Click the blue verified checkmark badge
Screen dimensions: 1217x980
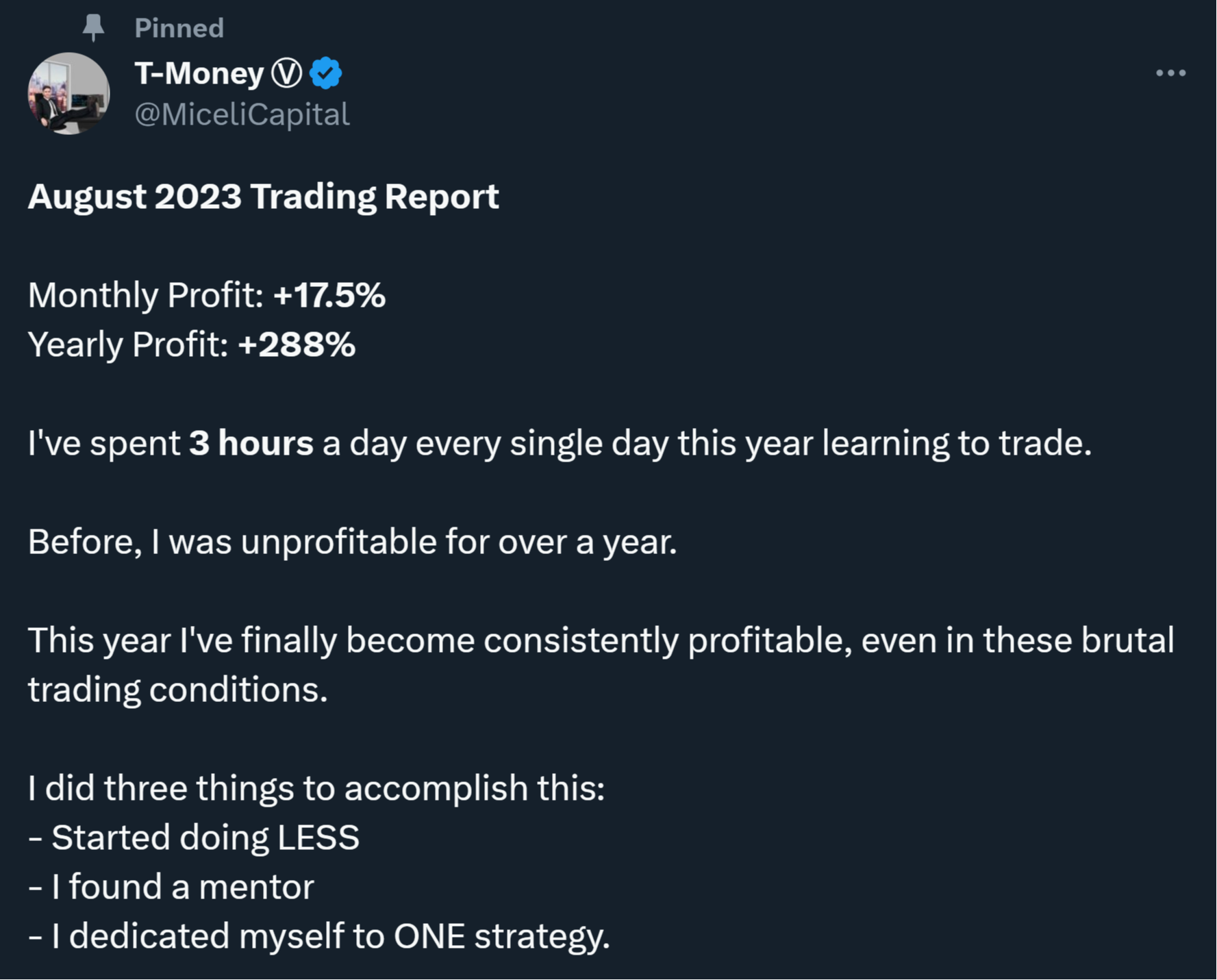coord(326,73)
